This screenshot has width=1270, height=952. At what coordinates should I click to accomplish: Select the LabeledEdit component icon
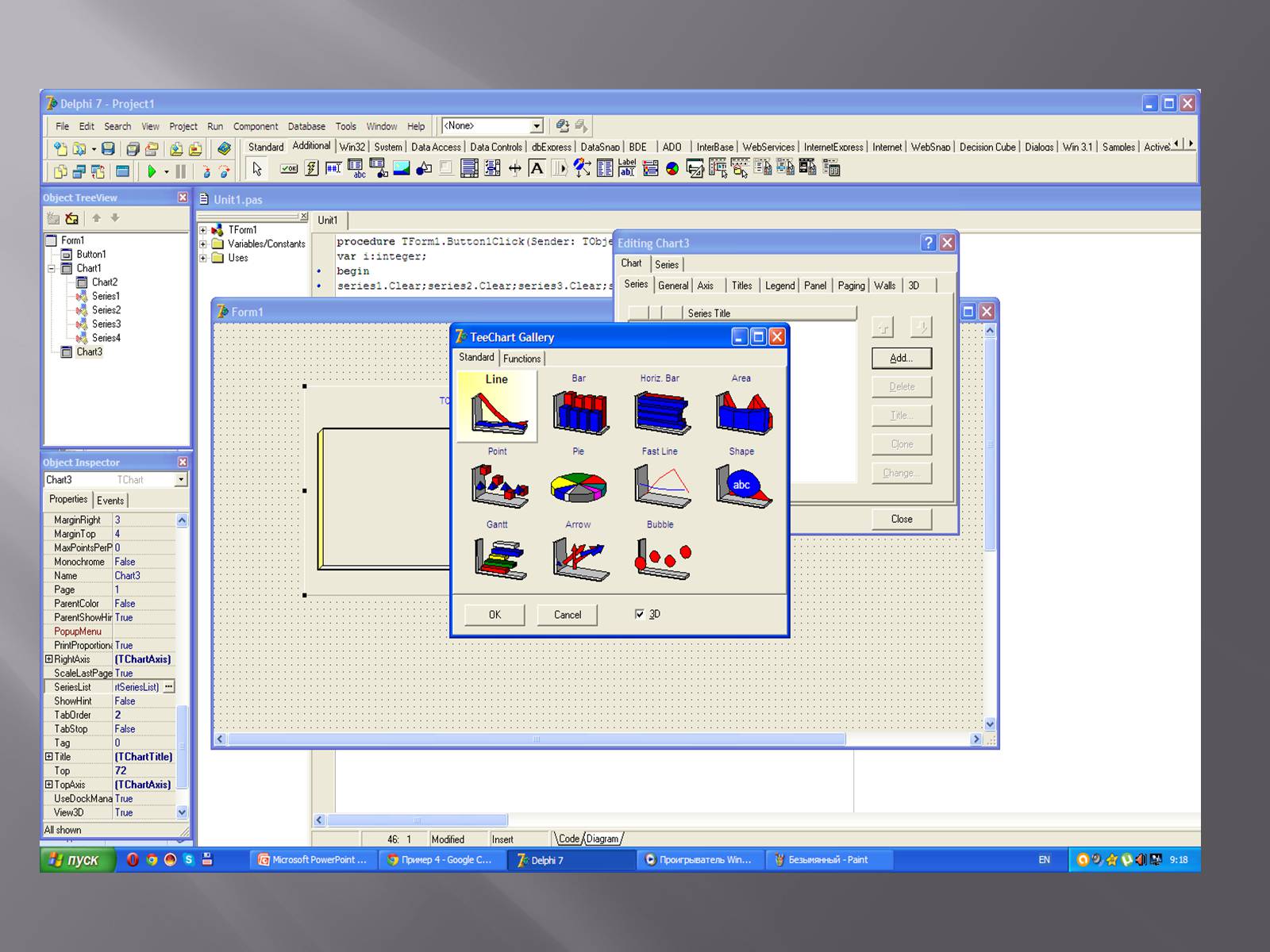[x=627, y=168]
